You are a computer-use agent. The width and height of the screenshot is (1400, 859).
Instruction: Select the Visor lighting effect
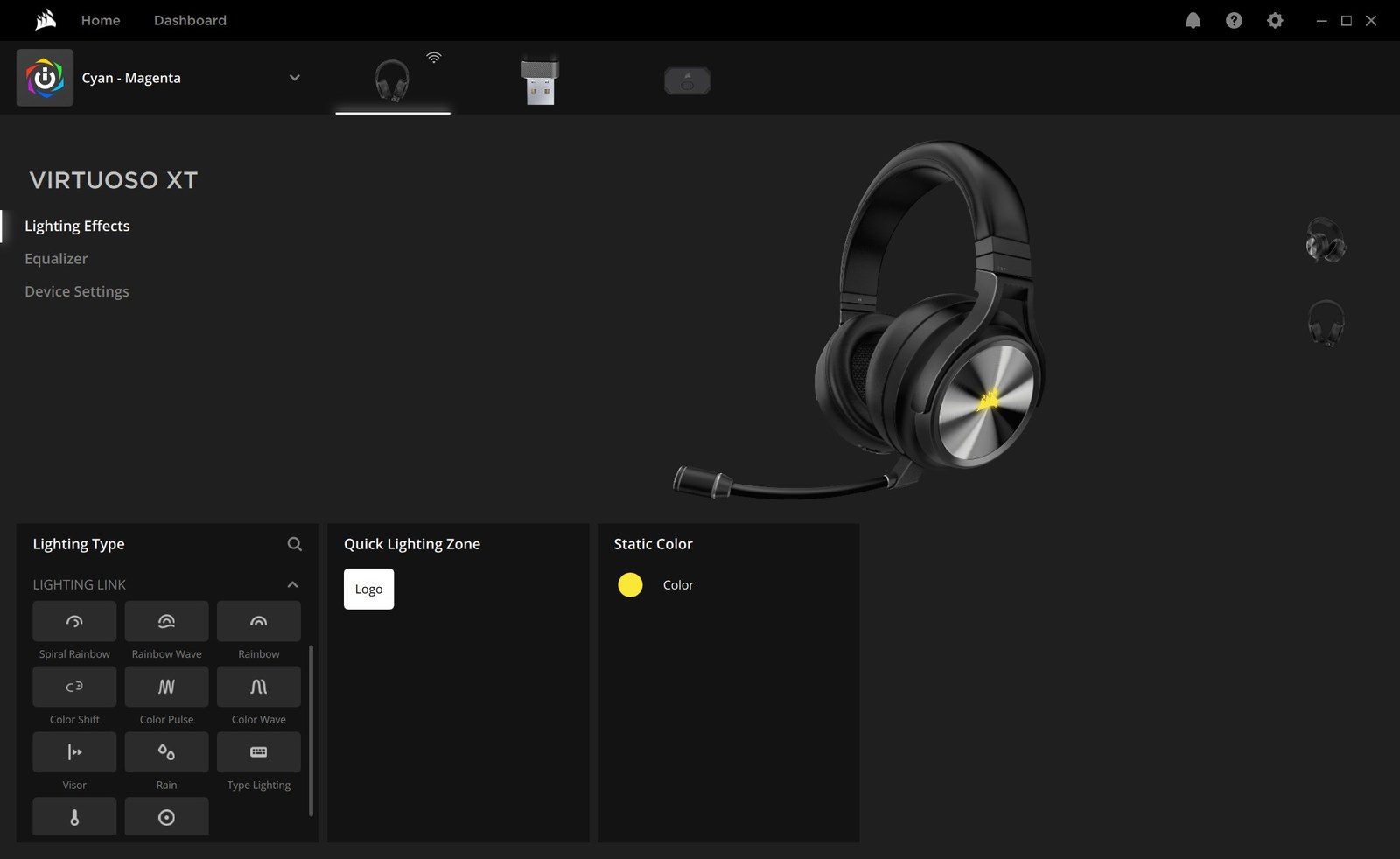tap(74, 752)
